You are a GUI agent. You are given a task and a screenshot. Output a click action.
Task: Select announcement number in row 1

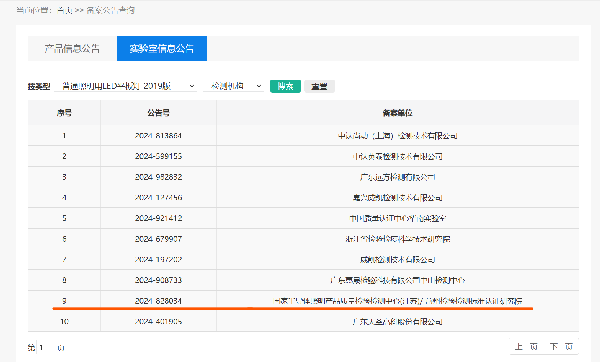point(158,135)
